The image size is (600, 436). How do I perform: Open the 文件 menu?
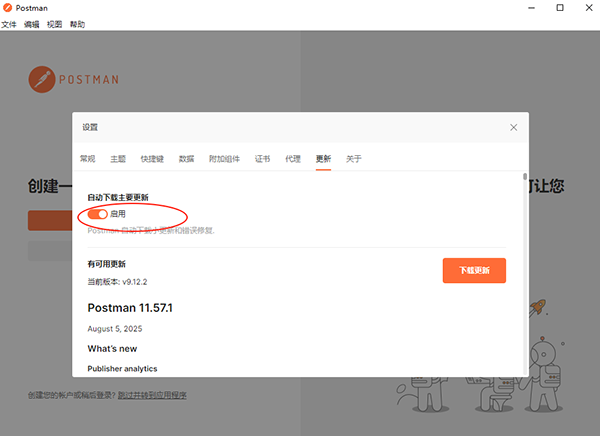pyautogui.click(x=9, y=24)
